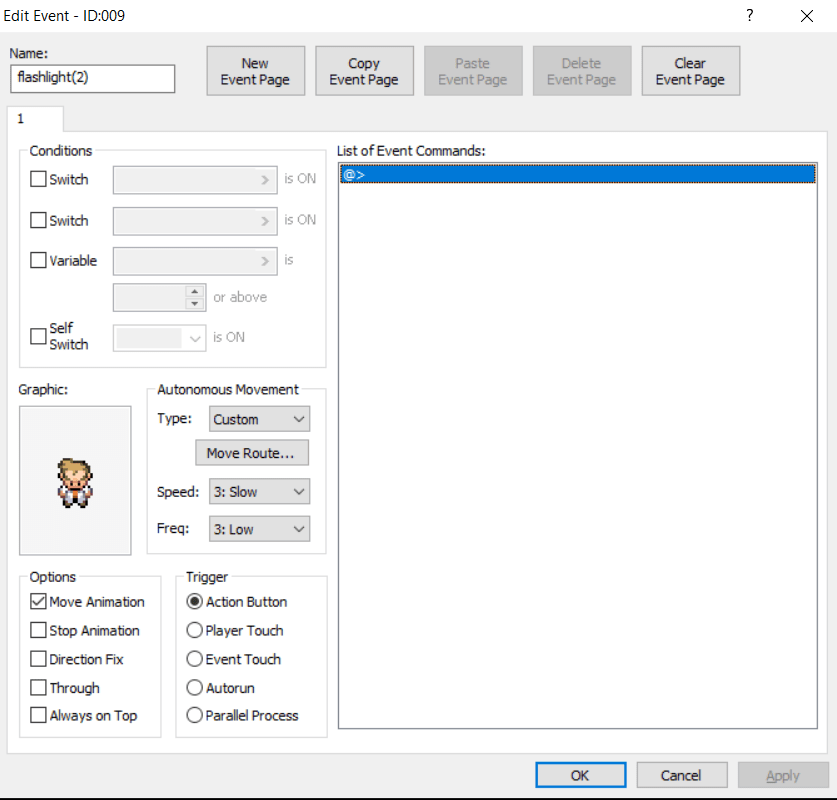Open the Move Route editor
This screenshot has width=837, height=800.
[251, 453]
